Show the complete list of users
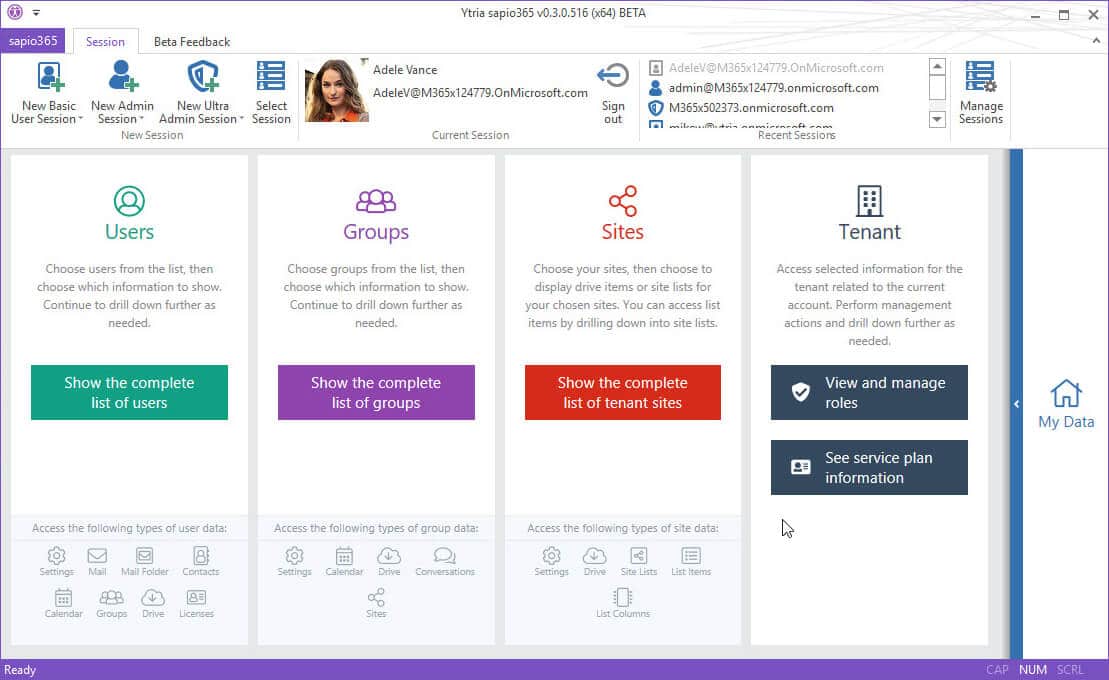The width and height of the screenshot is (1109, 680). [129, 393]
